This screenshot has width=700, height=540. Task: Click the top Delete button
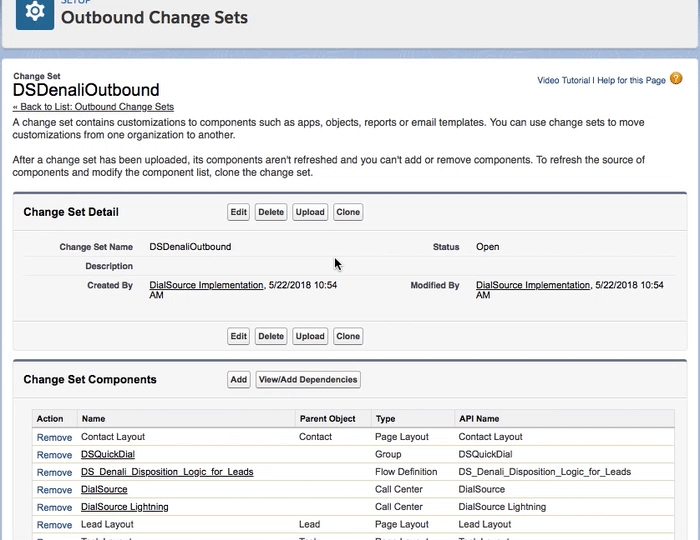(x=271, y=212)
